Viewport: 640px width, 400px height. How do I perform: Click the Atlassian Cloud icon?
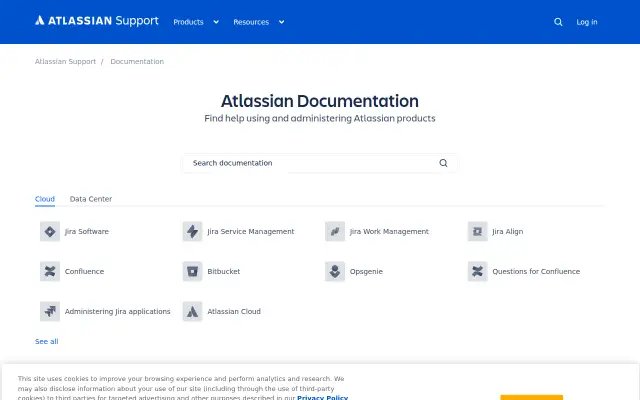click(192, 311)
